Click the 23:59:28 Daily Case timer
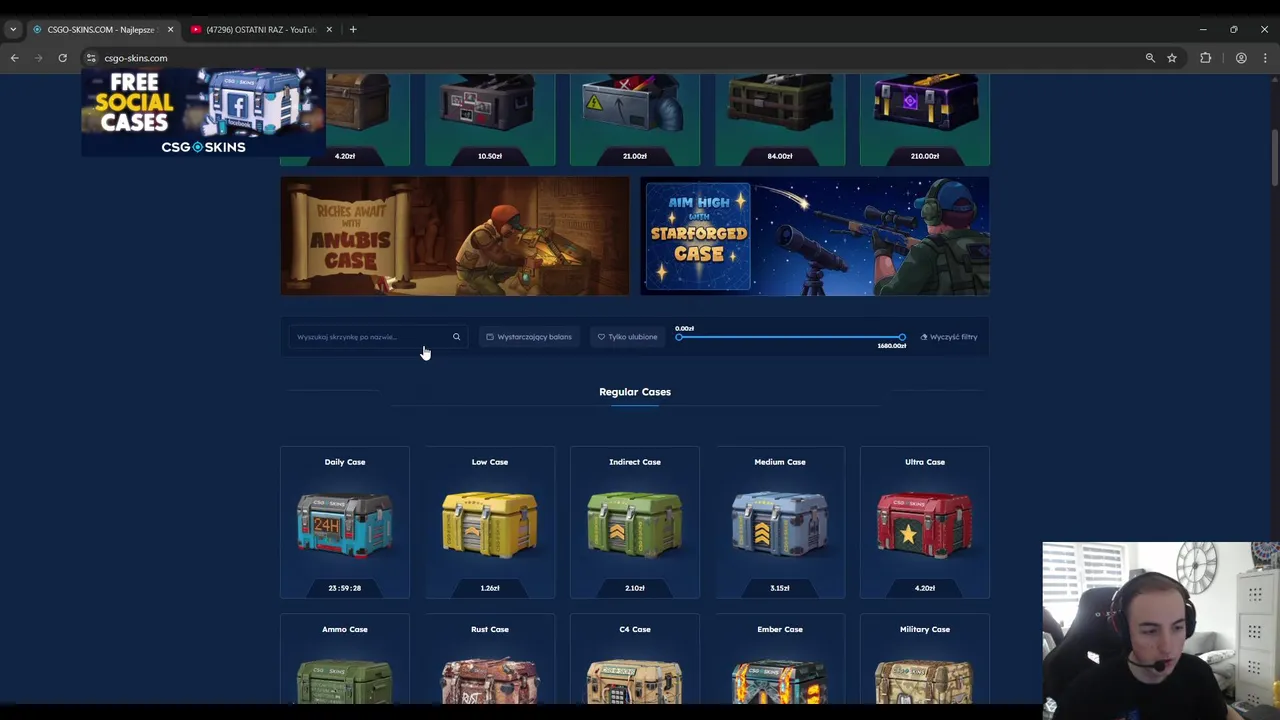Screen dimensions: 1280x720 click(345, 588)
